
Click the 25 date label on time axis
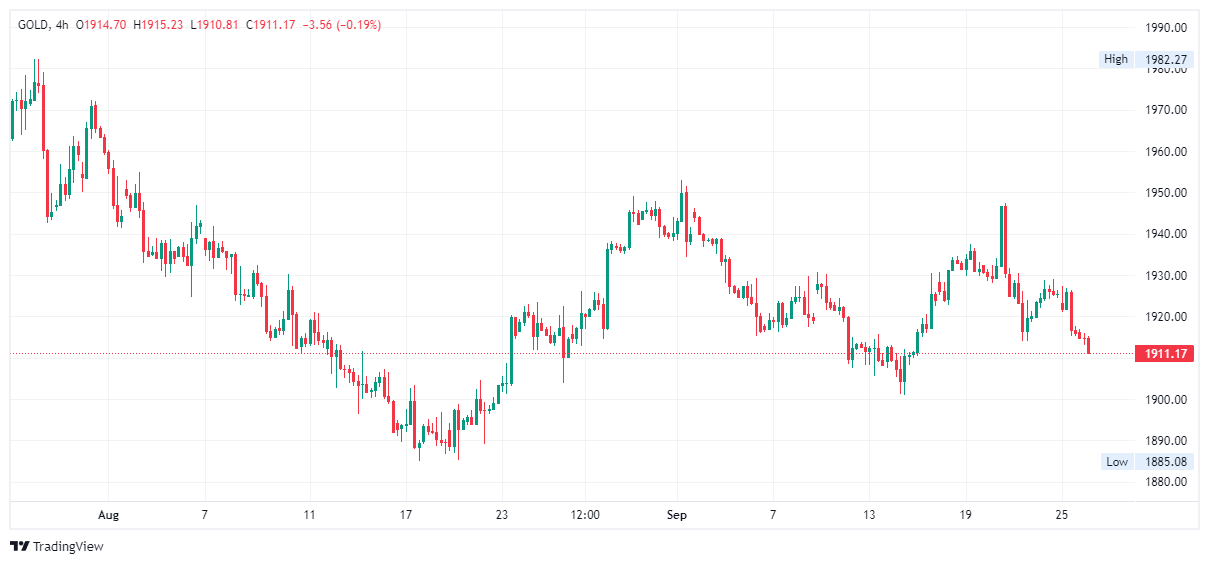tap(1062, 515)
